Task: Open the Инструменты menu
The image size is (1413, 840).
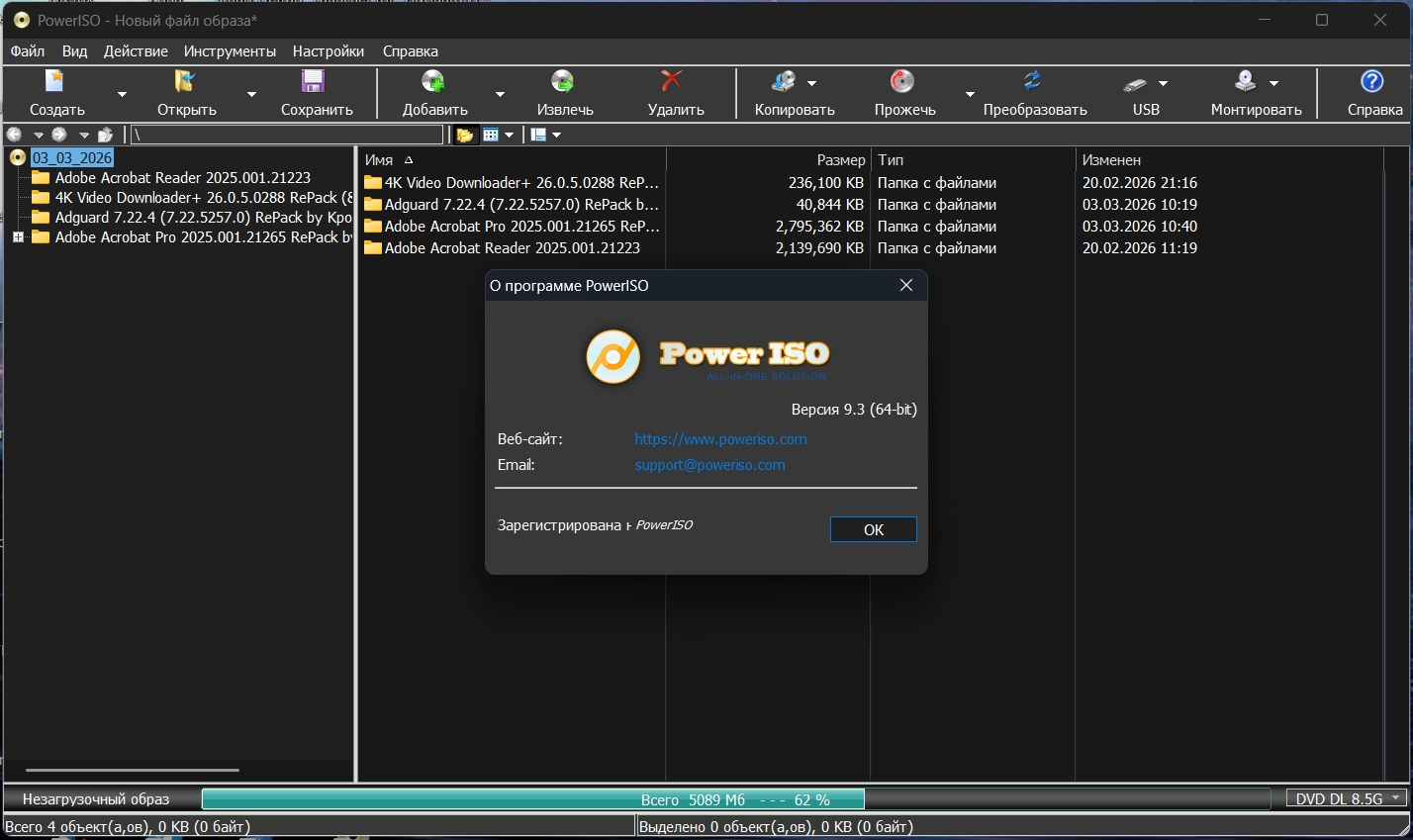Action: [x=230, y=51]
